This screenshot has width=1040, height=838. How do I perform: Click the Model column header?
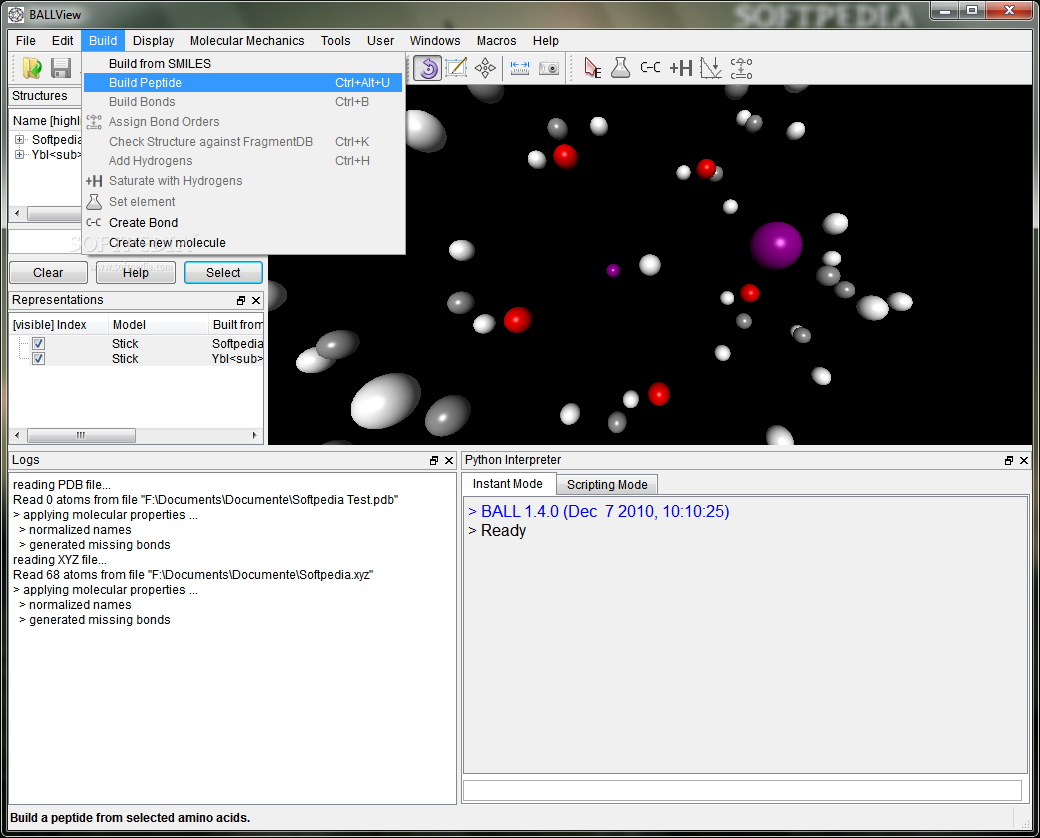[158, 324]
